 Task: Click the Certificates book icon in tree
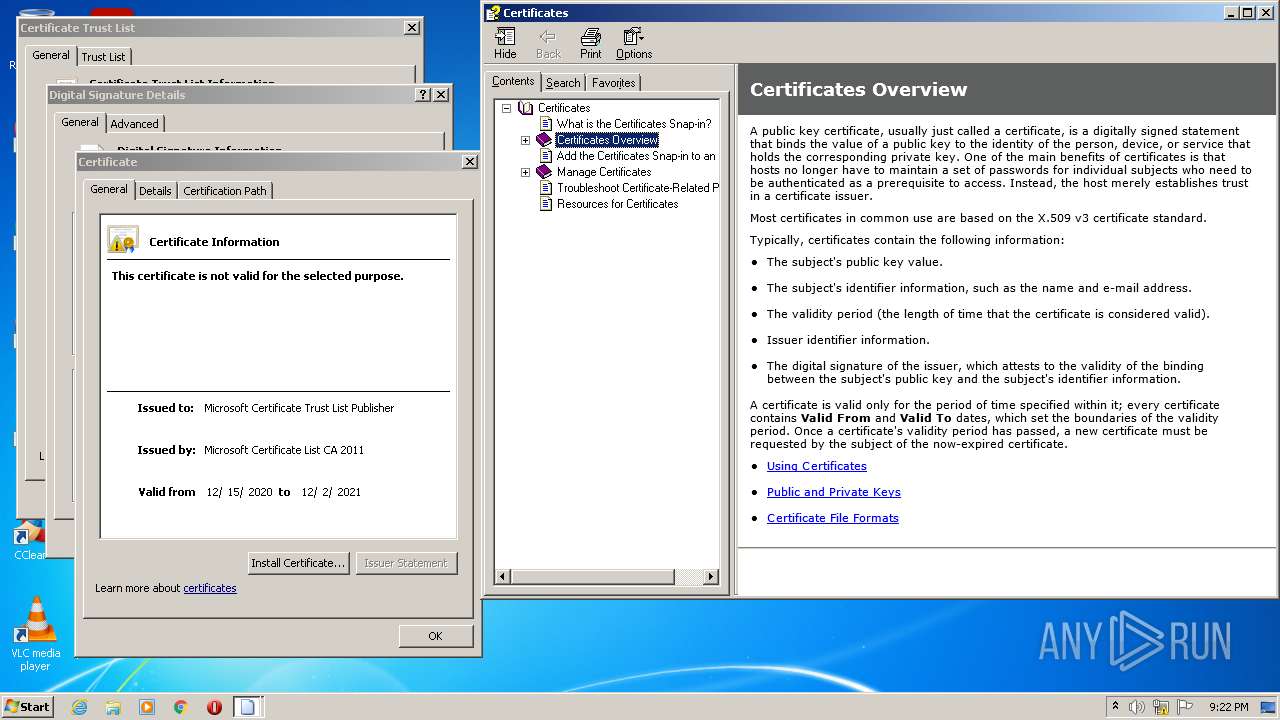[x=526, y=108]
